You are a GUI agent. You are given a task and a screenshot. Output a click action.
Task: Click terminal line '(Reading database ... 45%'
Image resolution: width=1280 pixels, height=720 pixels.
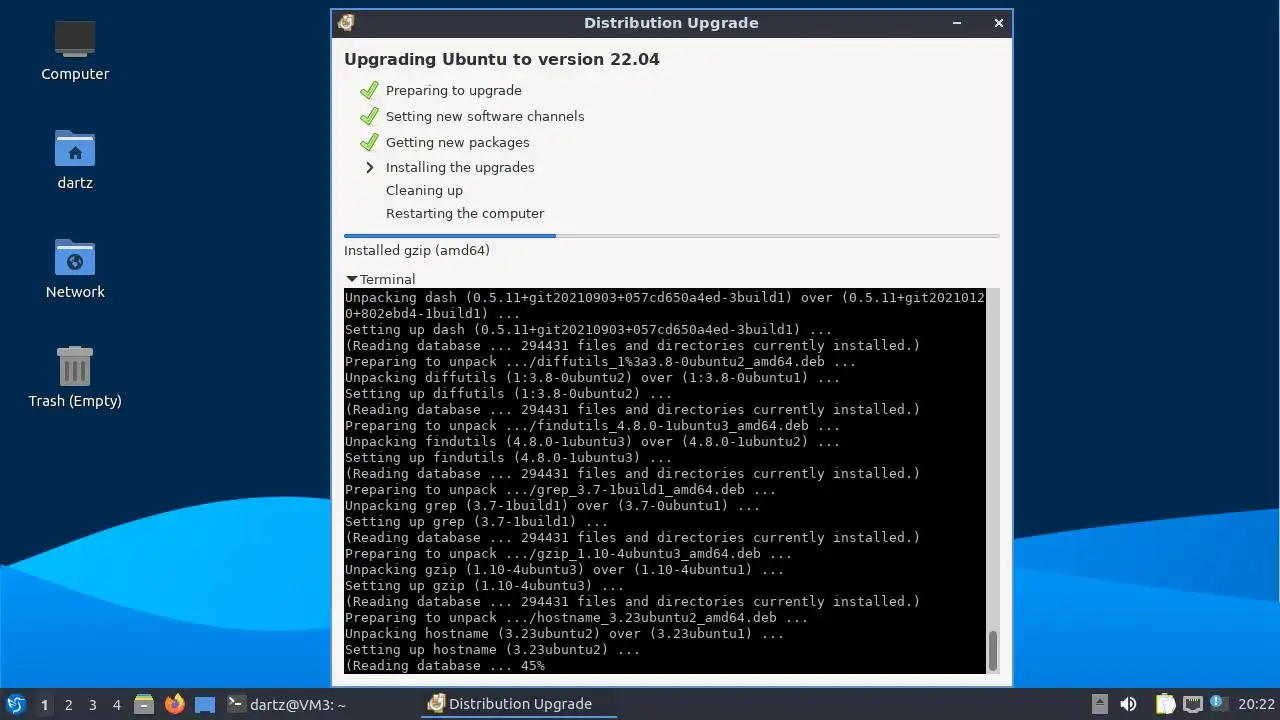[x=445, y=665]
